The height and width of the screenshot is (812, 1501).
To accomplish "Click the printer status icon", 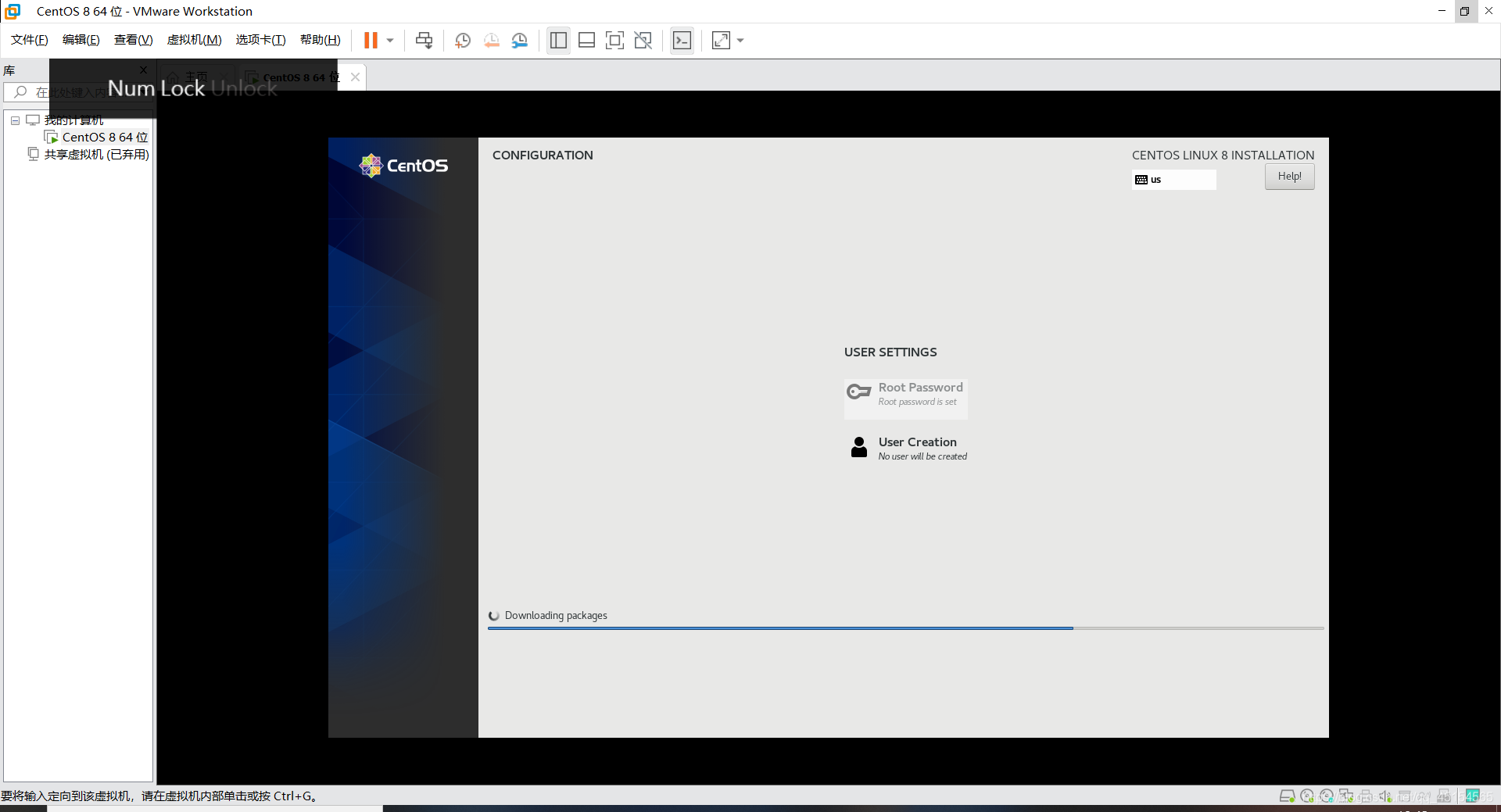I will point(1366,796).
